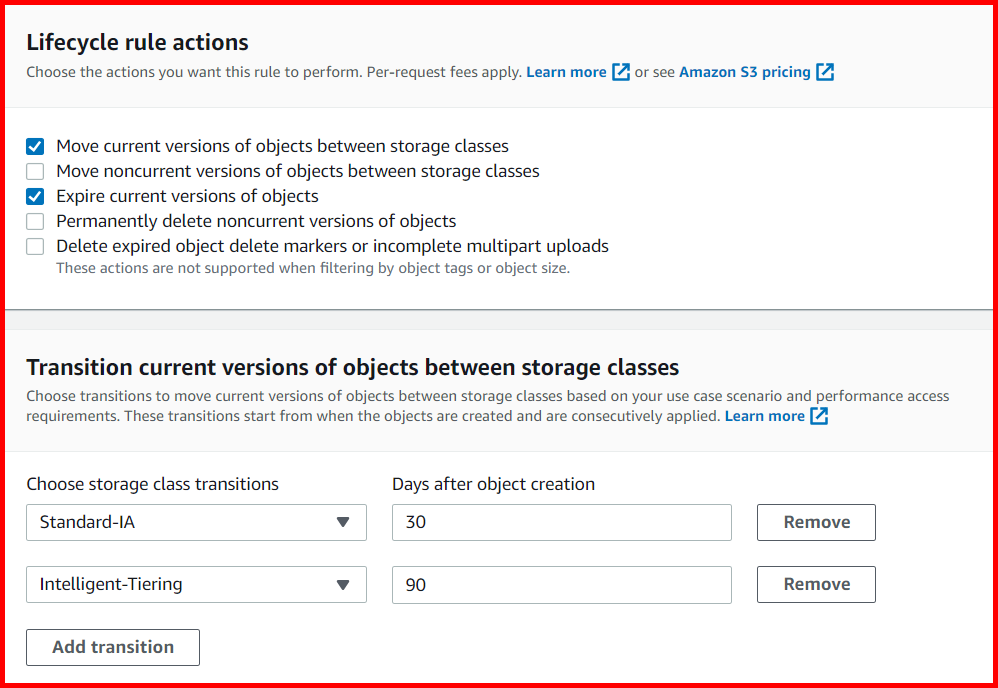The width and height of the screenshot is (998, 688).
Task: Click the external link icon after transitions Learn more text
Action: [x=819, y=416]
